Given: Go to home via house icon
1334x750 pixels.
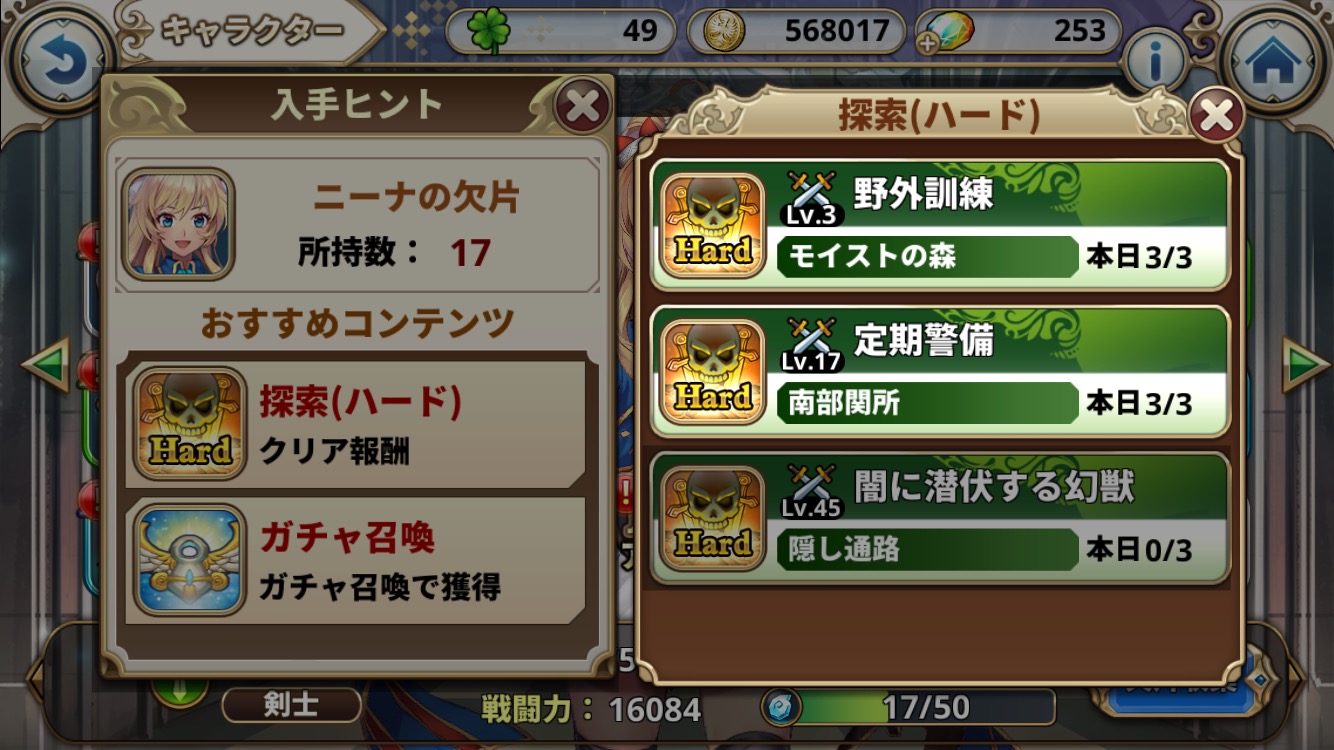Looking at the screenshot, I should click(1274, 61).
